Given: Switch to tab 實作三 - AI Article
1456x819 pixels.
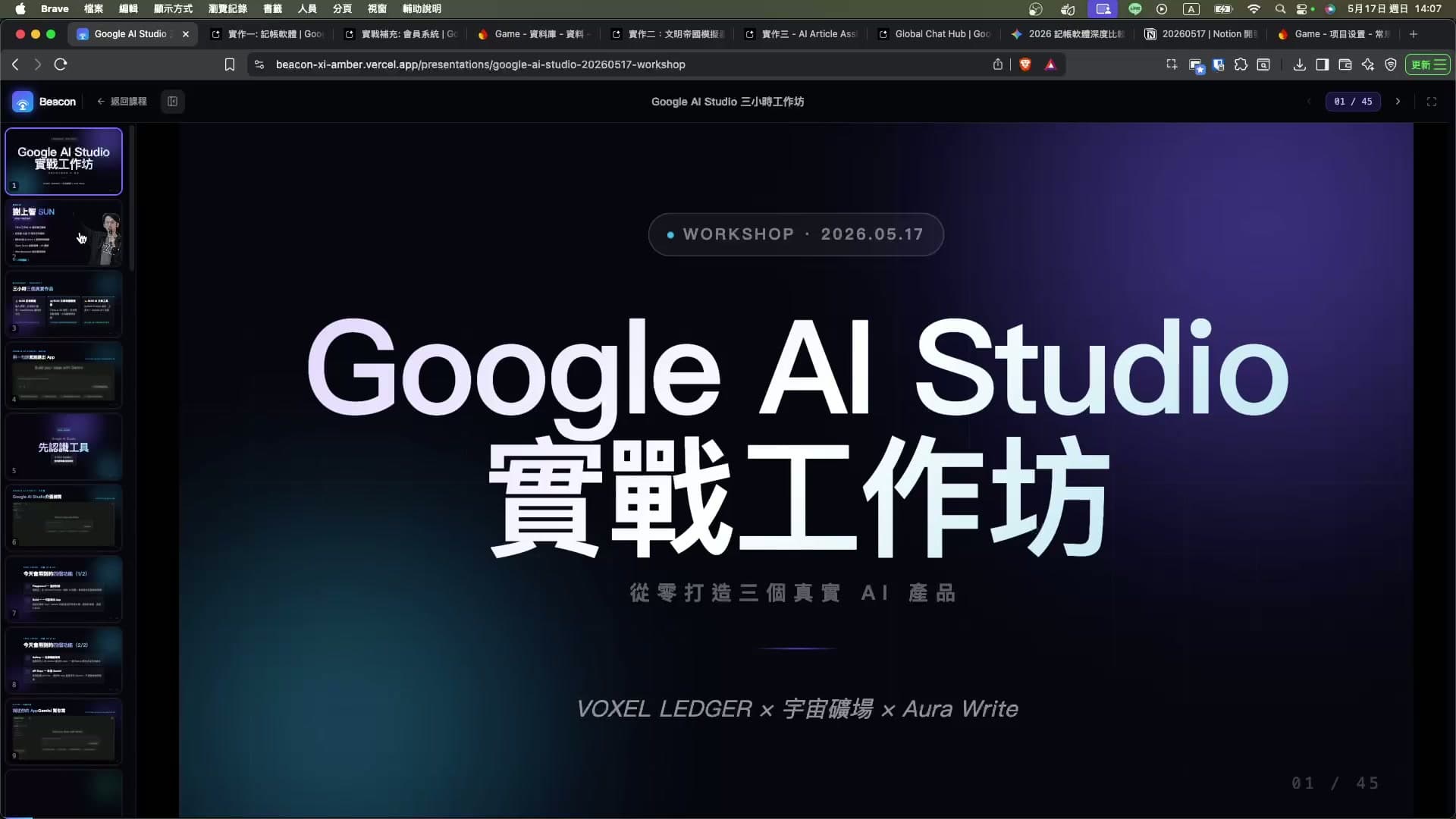Looking at the screenshot, I should click(x=801, y=34).
